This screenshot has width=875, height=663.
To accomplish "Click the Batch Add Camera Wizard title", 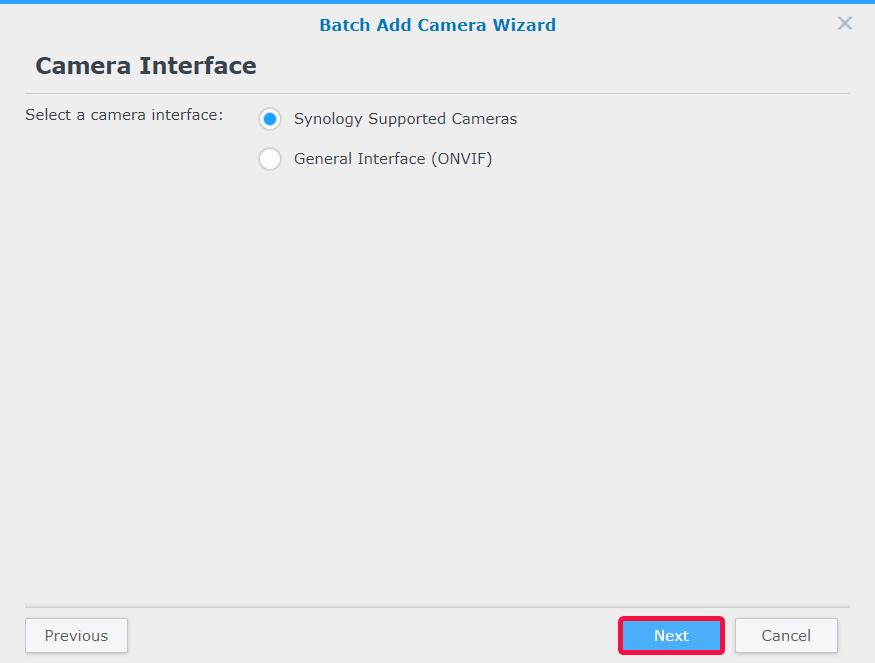I will tap(438, 25).
